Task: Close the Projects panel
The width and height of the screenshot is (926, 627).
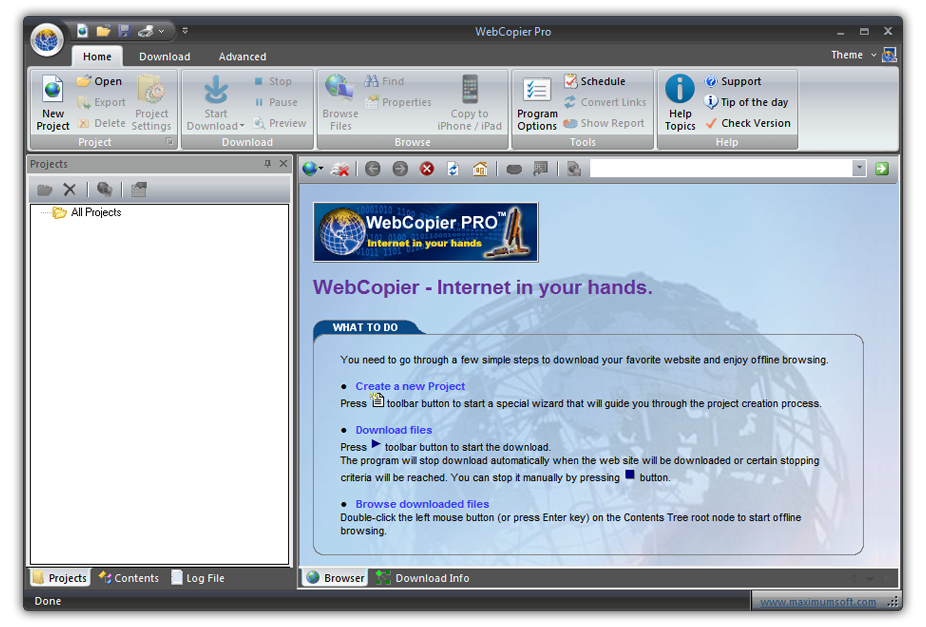Action: (283, 164)
